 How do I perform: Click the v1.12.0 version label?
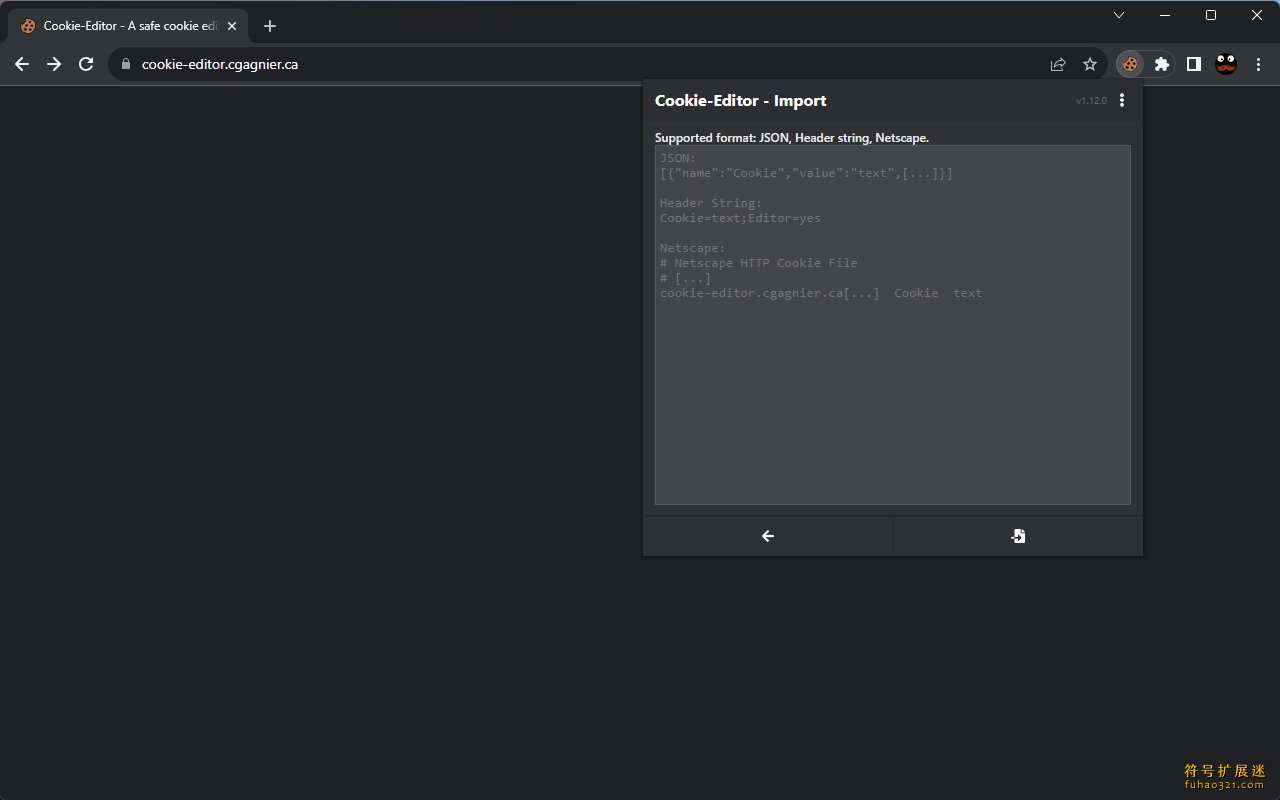[x=1091, y=101]
